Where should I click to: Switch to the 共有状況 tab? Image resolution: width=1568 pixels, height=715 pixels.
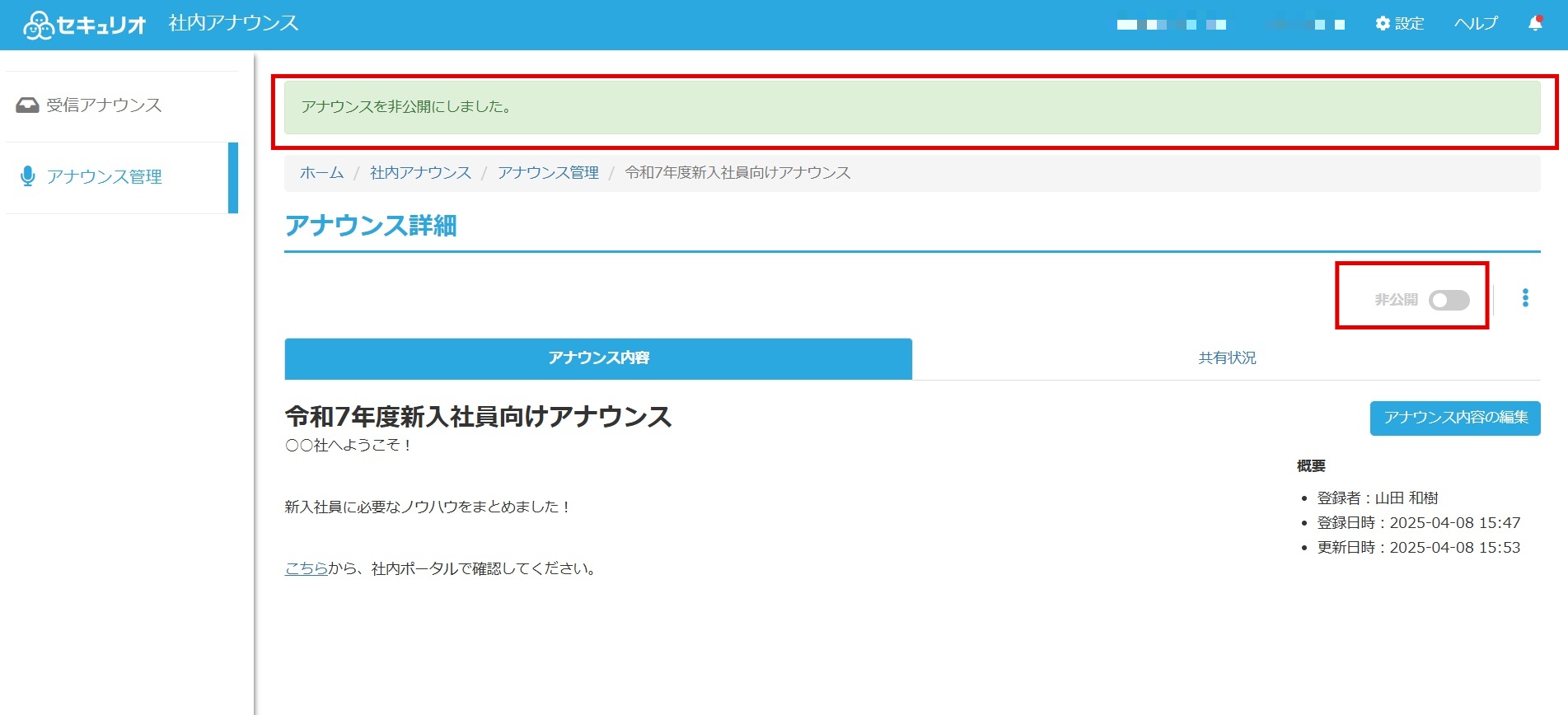pyautogui.click(x=1227, y=358)
